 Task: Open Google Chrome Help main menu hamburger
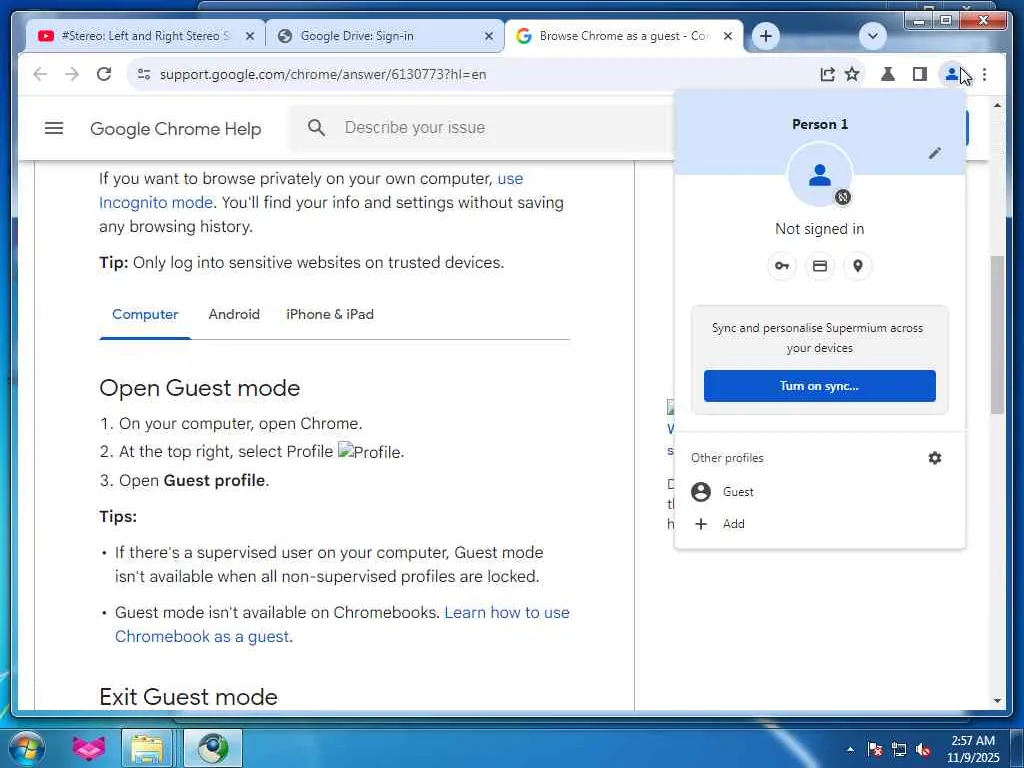[54, 128]
